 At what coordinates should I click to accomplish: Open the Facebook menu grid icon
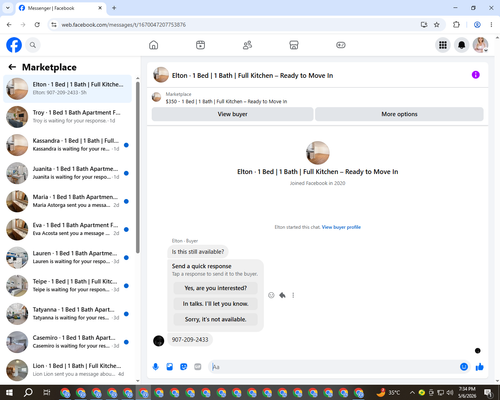point(443,45)
